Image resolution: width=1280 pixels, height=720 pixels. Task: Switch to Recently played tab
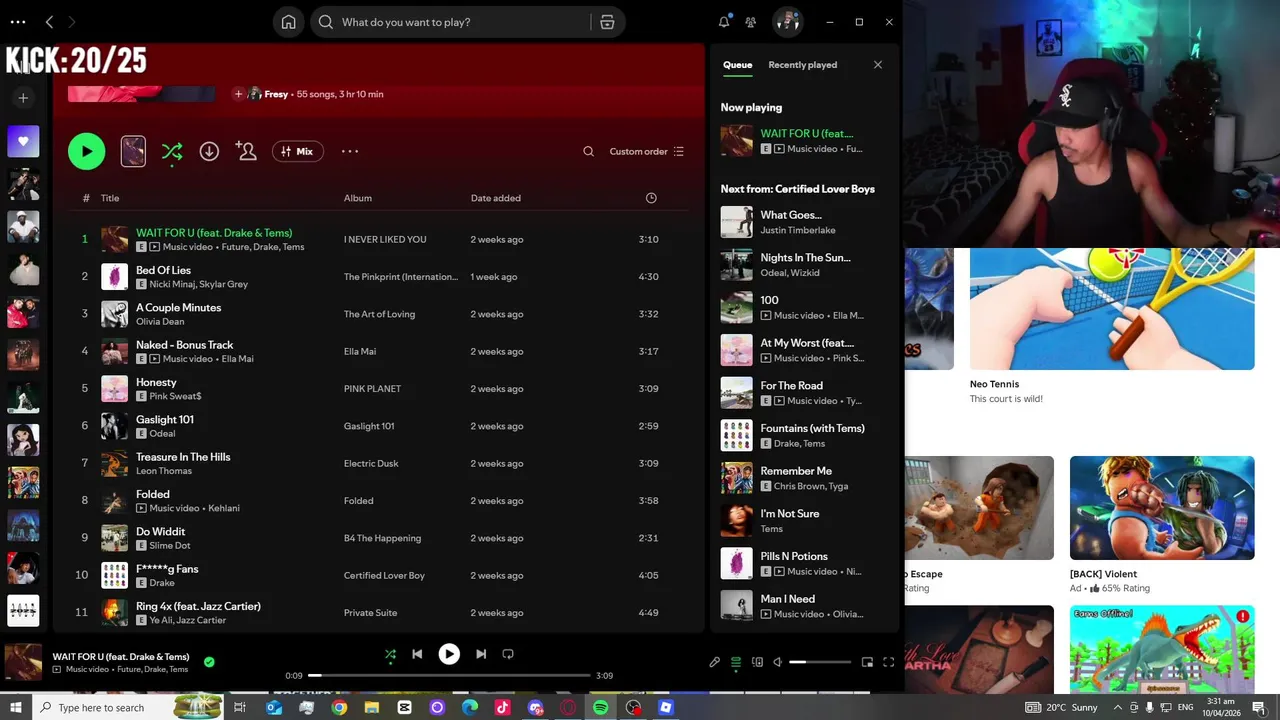tap(802, 65)
